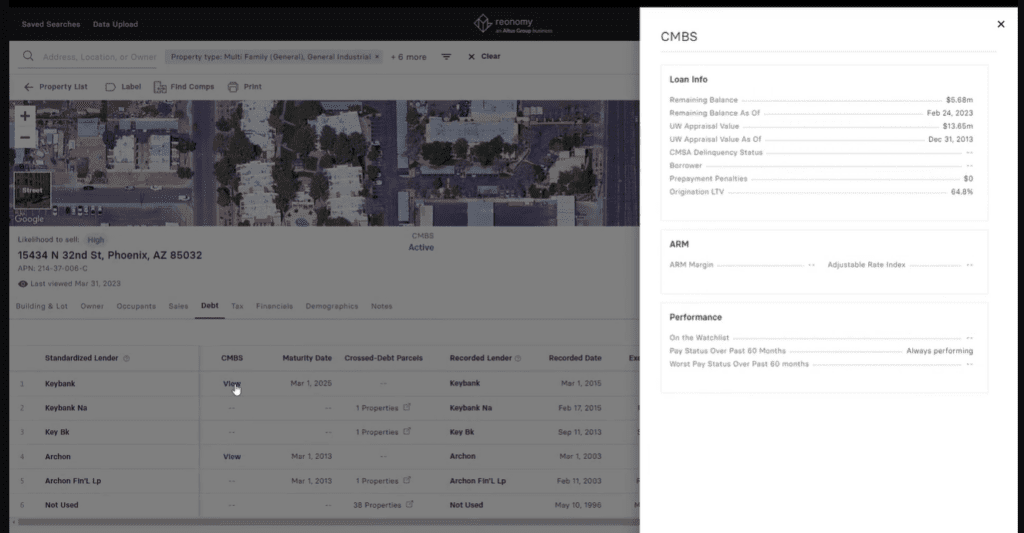Close the CMBS panel

coord(1000,24)
